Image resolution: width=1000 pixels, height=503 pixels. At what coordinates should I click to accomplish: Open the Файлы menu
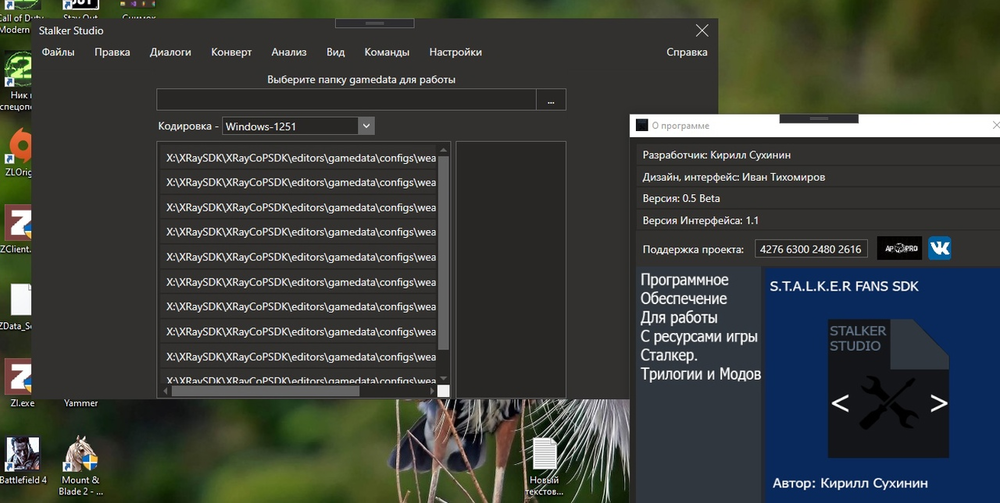[x=58, y=52]
